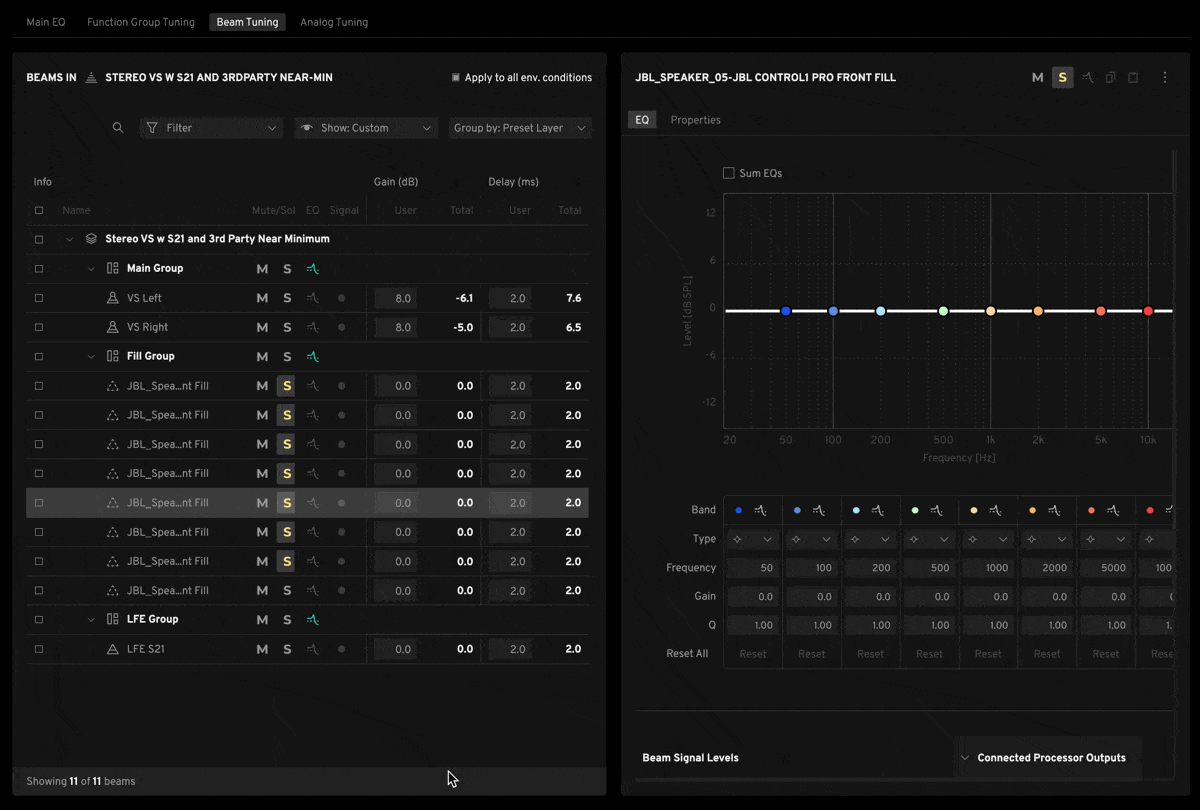Click the EQ icon on VS Left row

pyautogui.click(x=313, y=298)
